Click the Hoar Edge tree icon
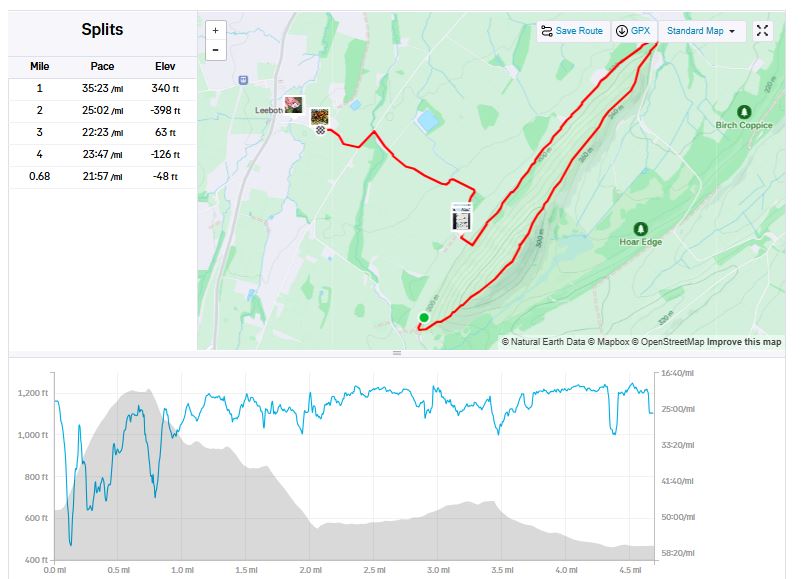Image resolution: width=805 pixels, height=579 pixels. (x=641, y=228)
